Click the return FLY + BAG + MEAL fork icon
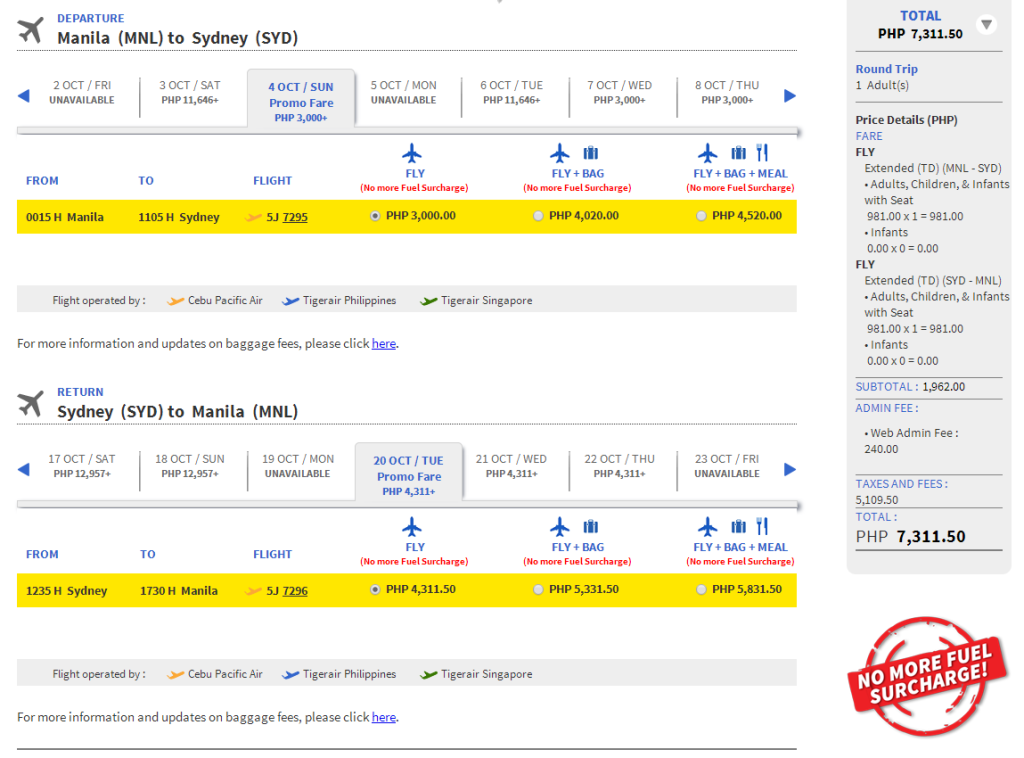 pyautogui.click(x=762, y=526)
